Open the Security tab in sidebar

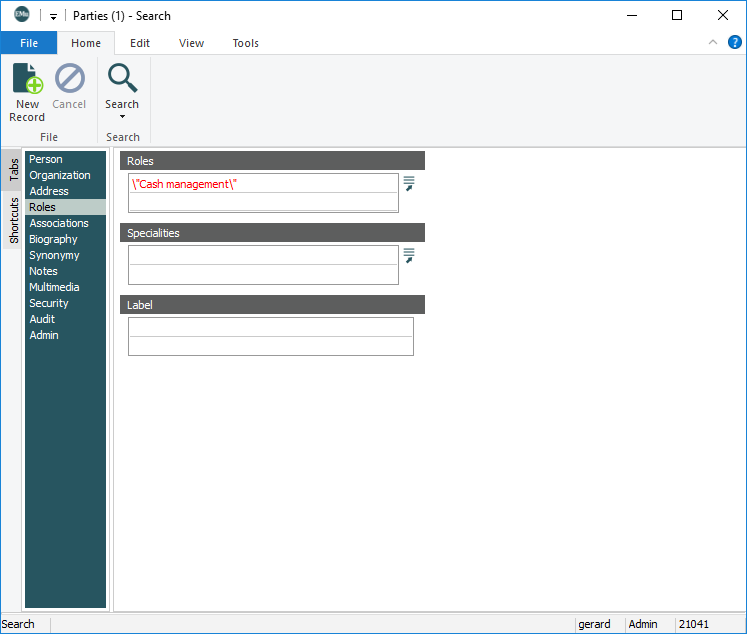[x=49, y=303]
